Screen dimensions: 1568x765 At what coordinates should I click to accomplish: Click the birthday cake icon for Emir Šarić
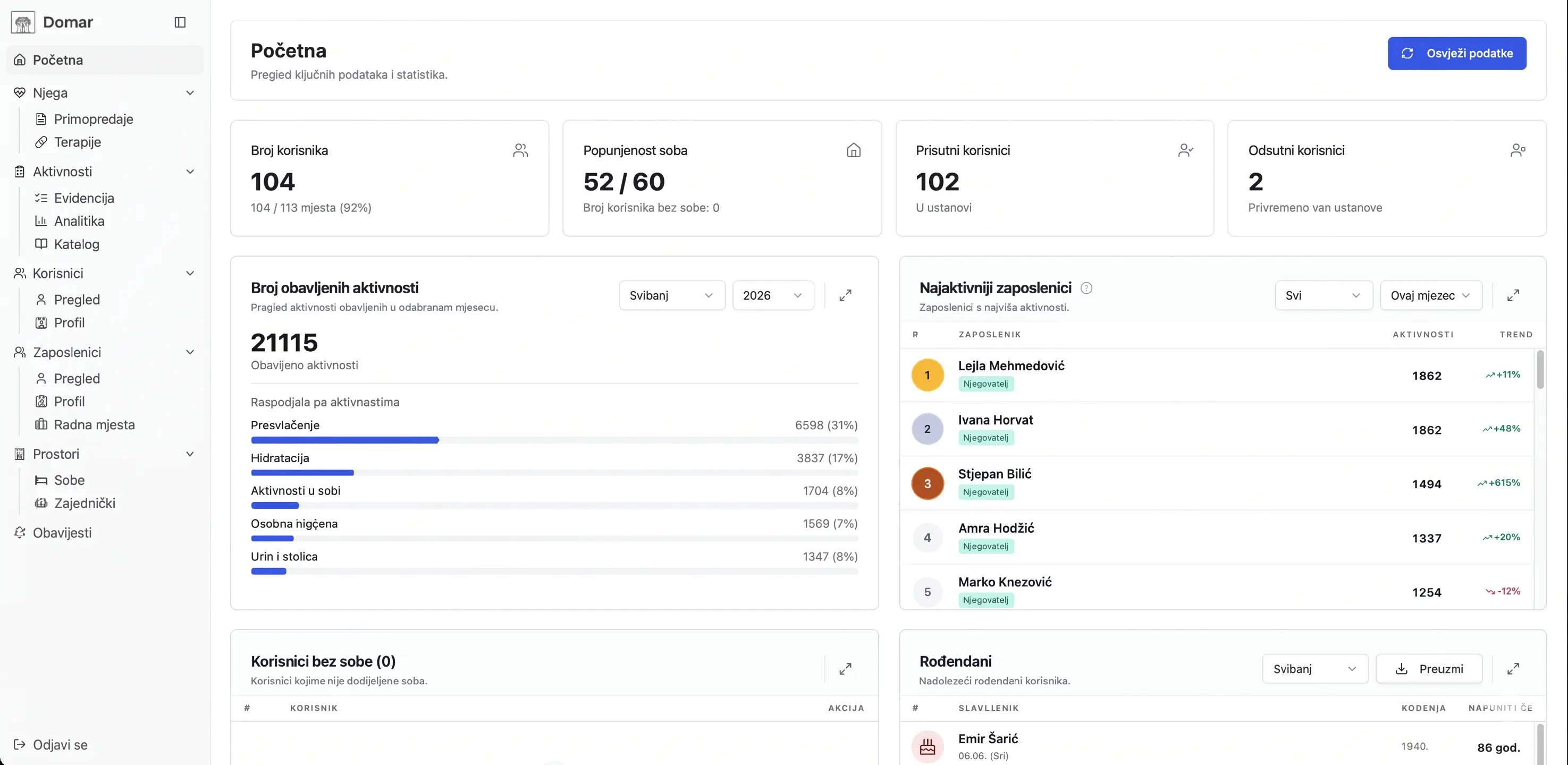coord(927,747)
